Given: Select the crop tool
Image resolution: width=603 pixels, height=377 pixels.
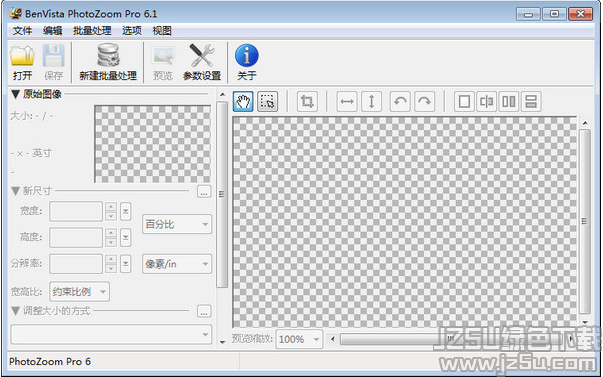Looking at the screenshot, I should pyautogui.click(x=307, y=102).
